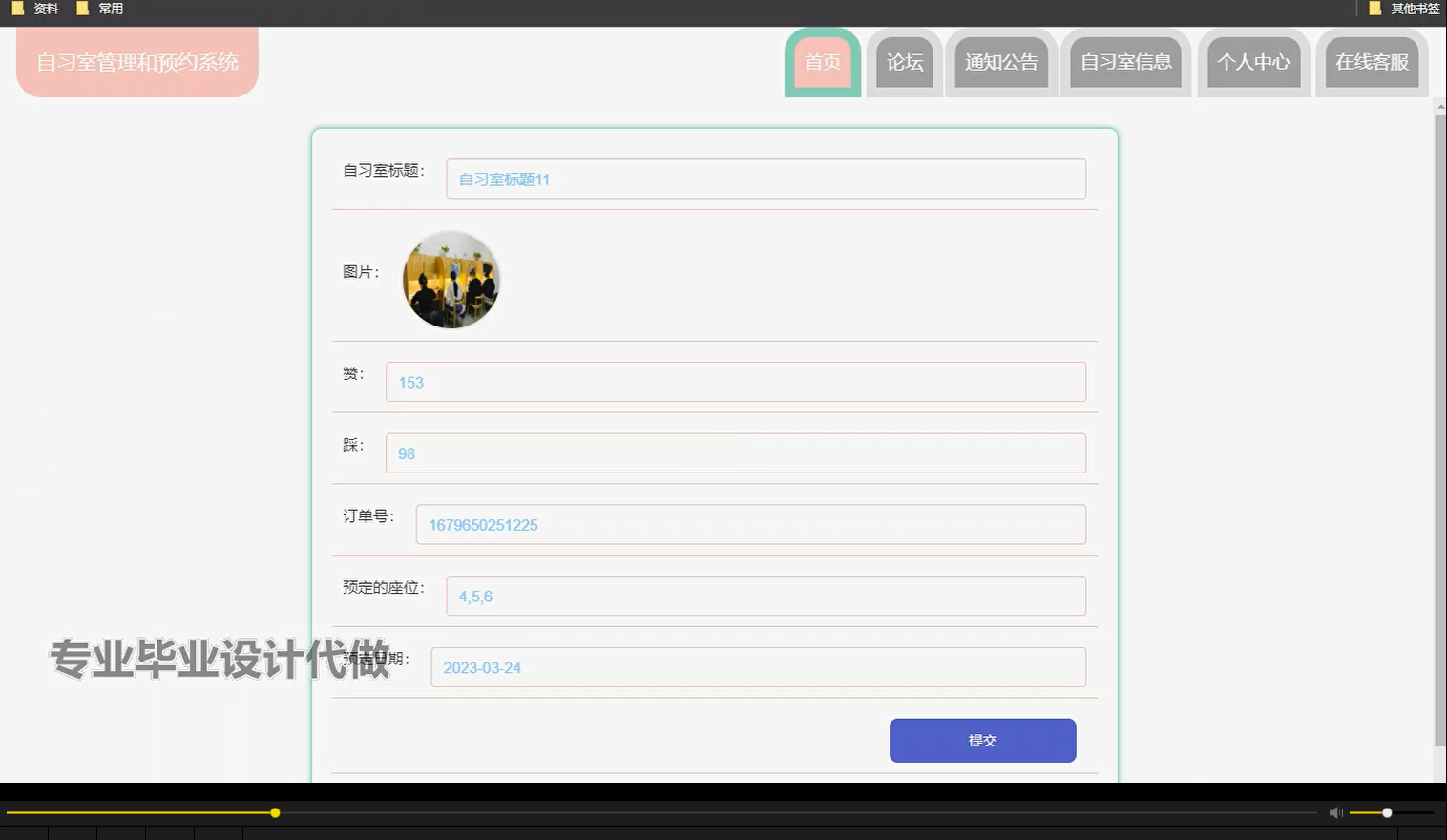This screenshot has height=840, width=1447.
Task: Click the 预定的座位 seats field
Action: pos(765,596)
